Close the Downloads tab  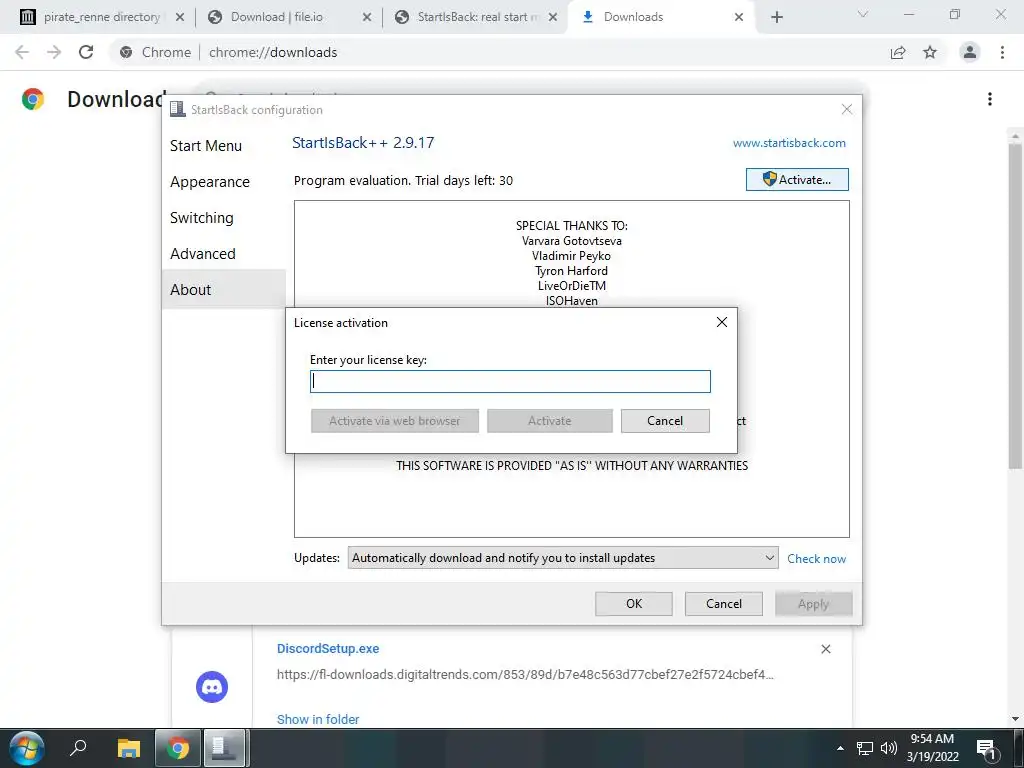[739, 17]
